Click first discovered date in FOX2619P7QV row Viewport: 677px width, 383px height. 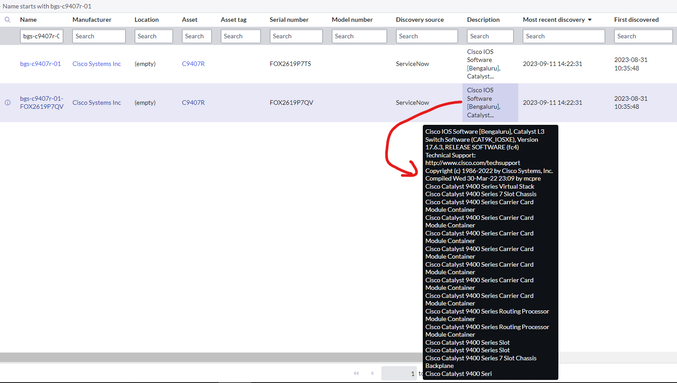631,102
